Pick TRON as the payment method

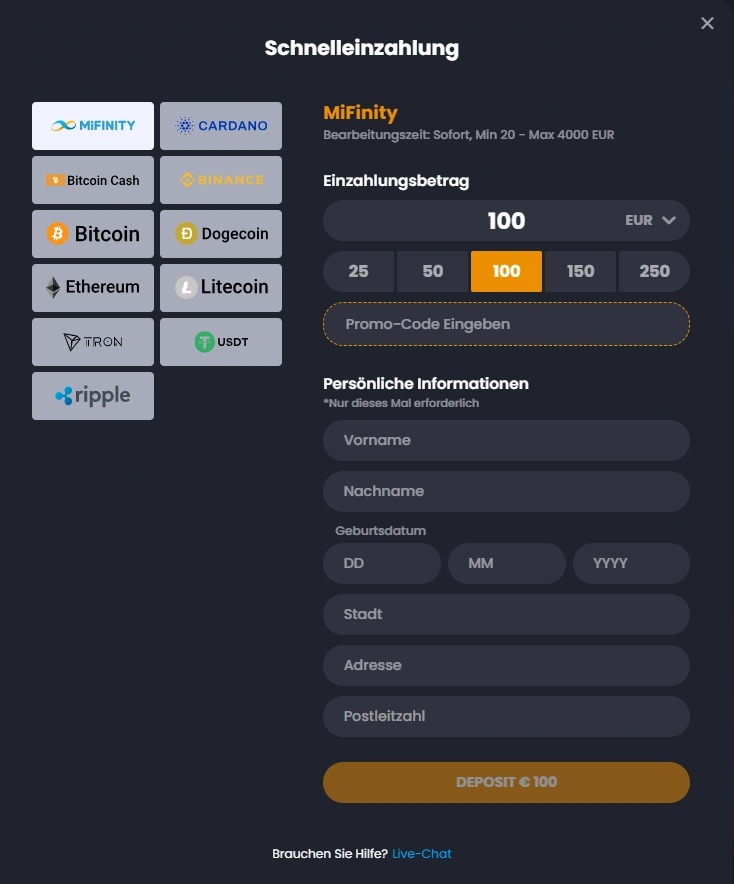click(92, 342)
